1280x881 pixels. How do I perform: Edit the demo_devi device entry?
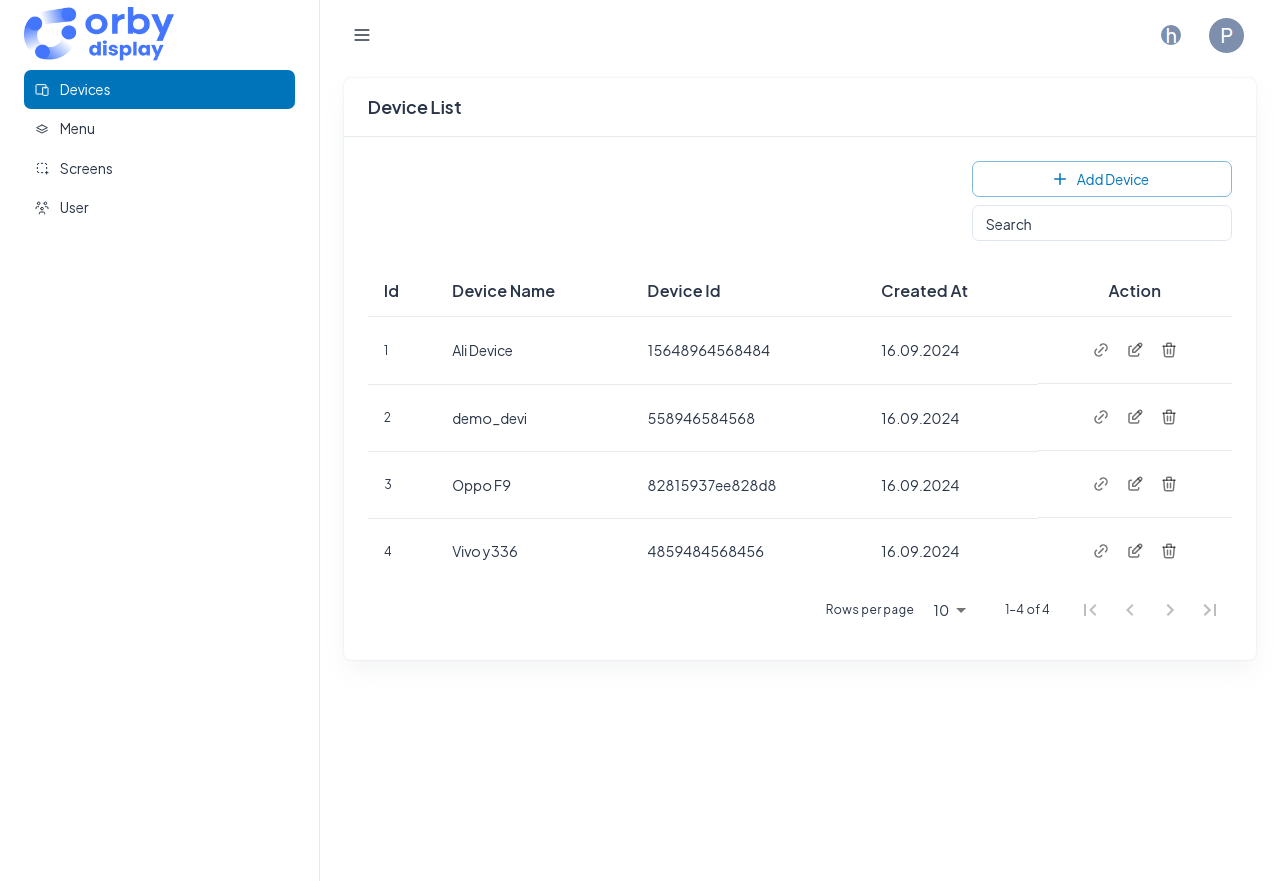click(x=1135, y=417)
